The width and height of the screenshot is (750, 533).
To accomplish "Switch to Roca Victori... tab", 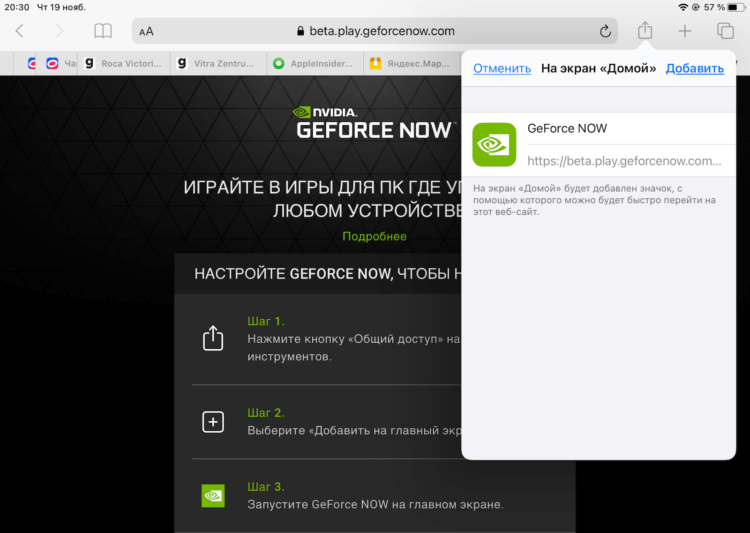I will (x=124, y=64).
